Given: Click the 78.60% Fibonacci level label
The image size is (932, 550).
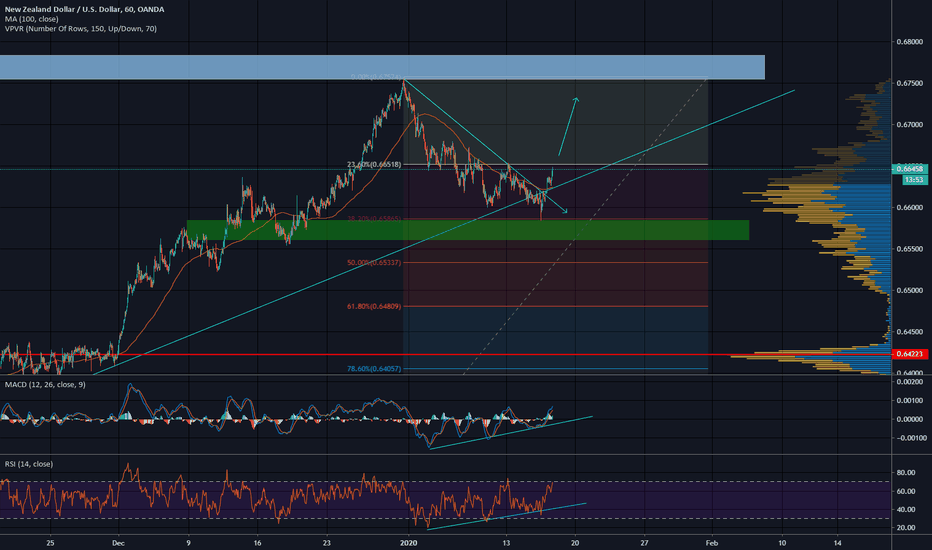Looking at the screenshot, I should (x=375, y=369).
